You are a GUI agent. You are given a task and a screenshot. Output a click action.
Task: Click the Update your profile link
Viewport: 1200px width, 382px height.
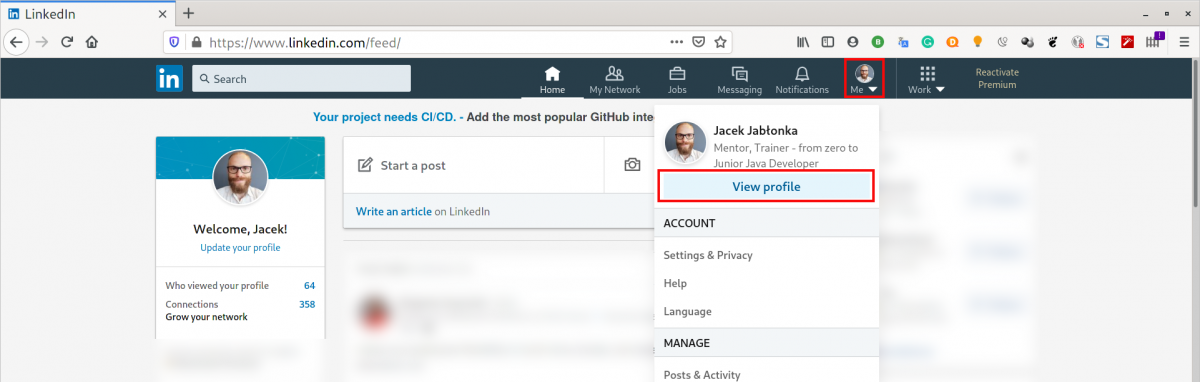240,247
